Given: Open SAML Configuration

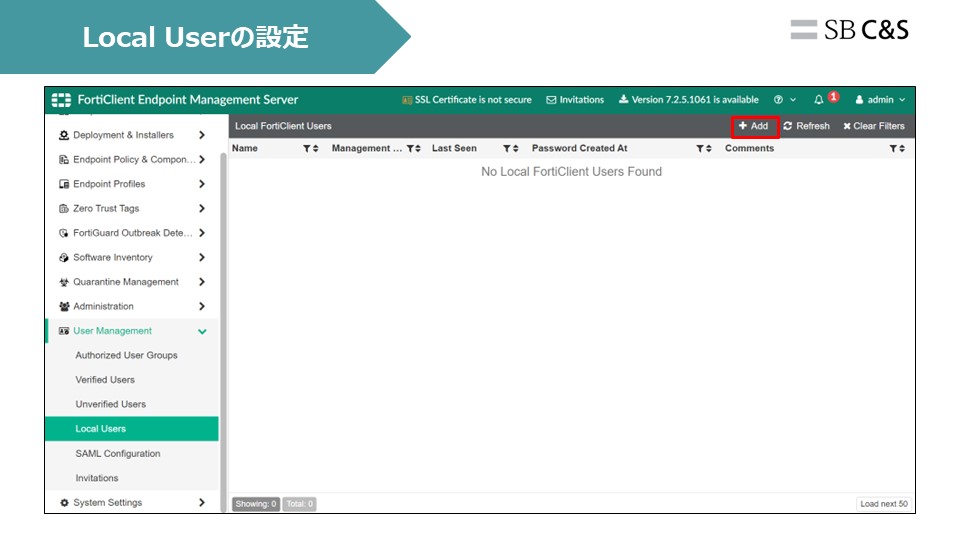Looking at the screenshot, I should pyautogui.click(x=118, y=454).
